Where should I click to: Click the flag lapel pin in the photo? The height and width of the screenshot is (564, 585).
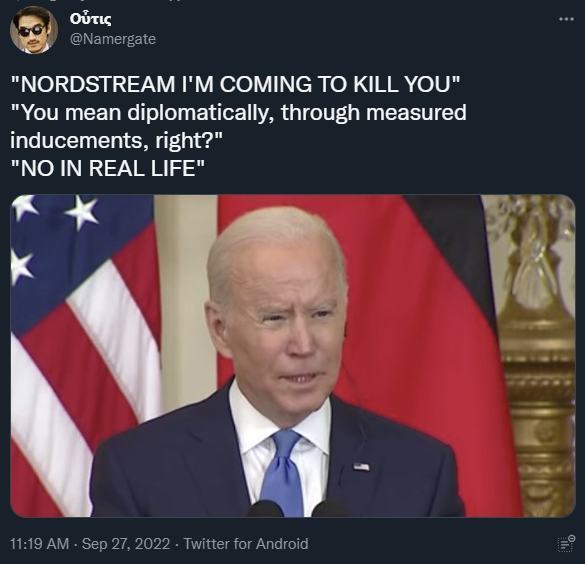click(x=361, y=466)
